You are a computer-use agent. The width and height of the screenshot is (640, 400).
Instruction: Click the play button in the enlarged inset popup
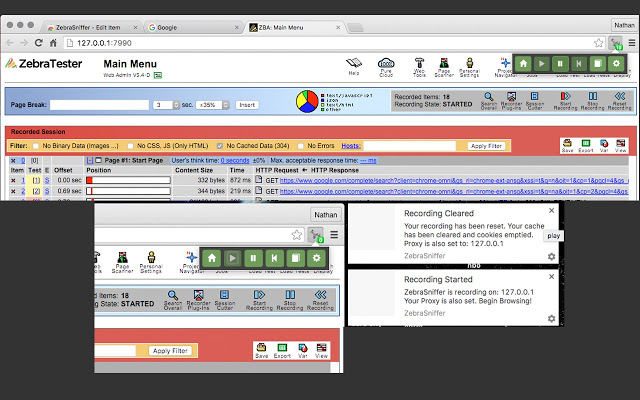tap(232, 258)
